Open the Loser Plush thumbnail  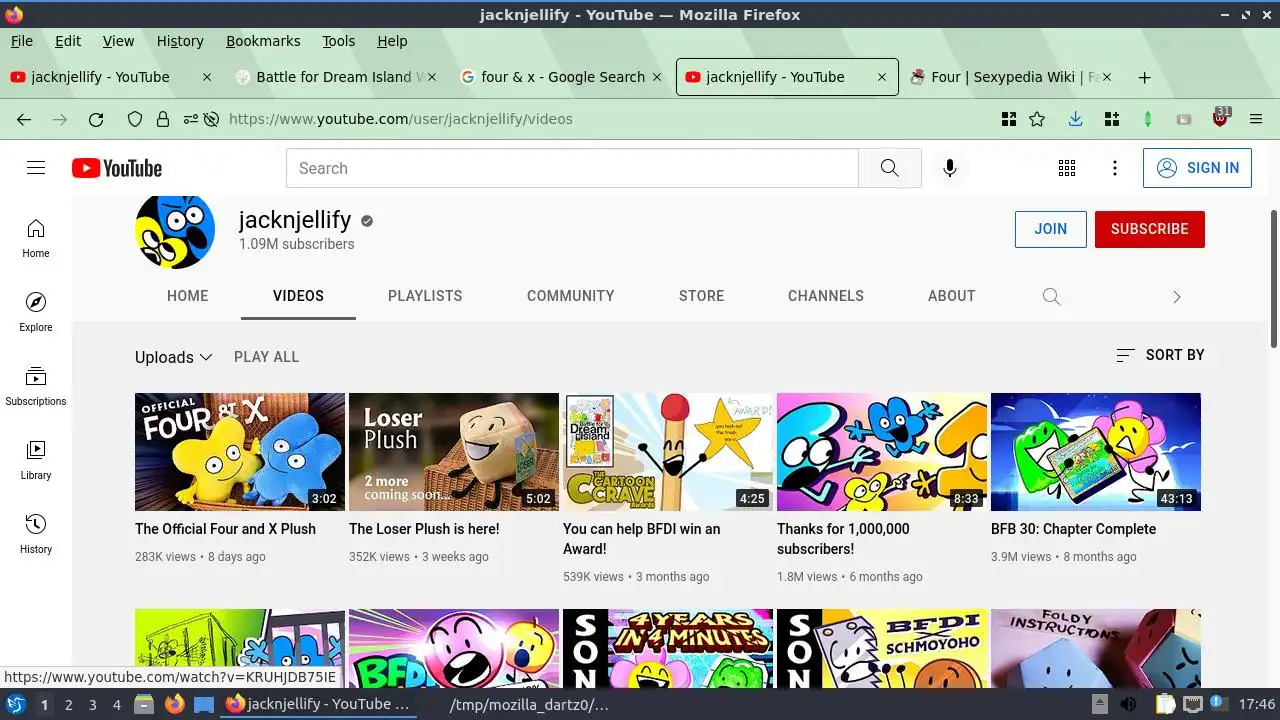(454, 452)
